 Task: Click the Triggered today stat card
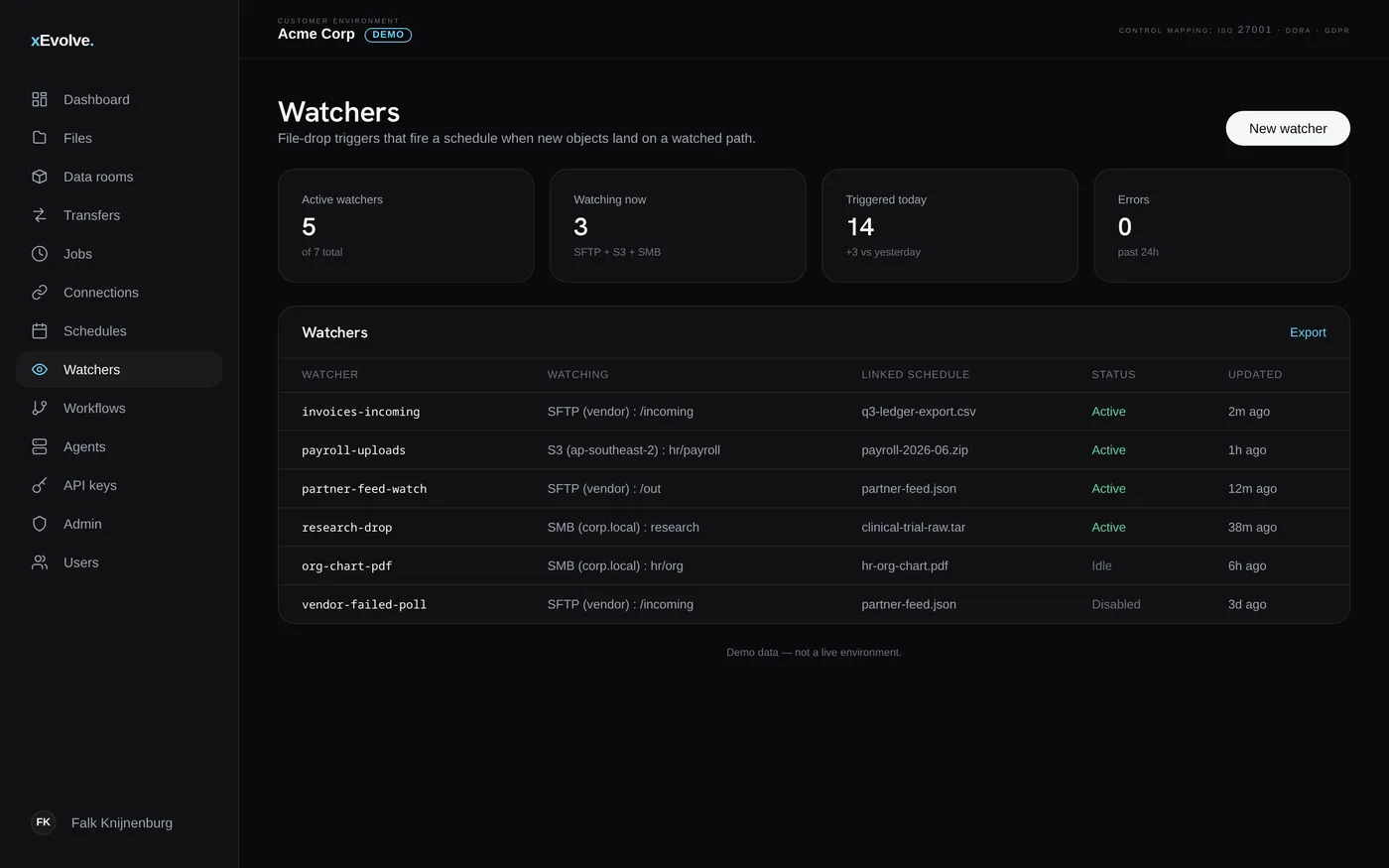pyautogui.click(x=949, y=226)
